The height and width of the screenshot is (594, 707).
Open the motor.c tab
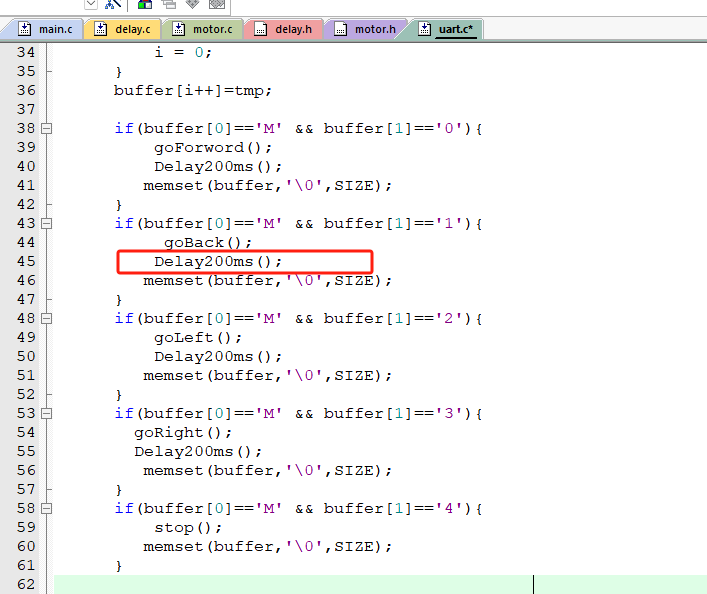click(x=203, y=29)
